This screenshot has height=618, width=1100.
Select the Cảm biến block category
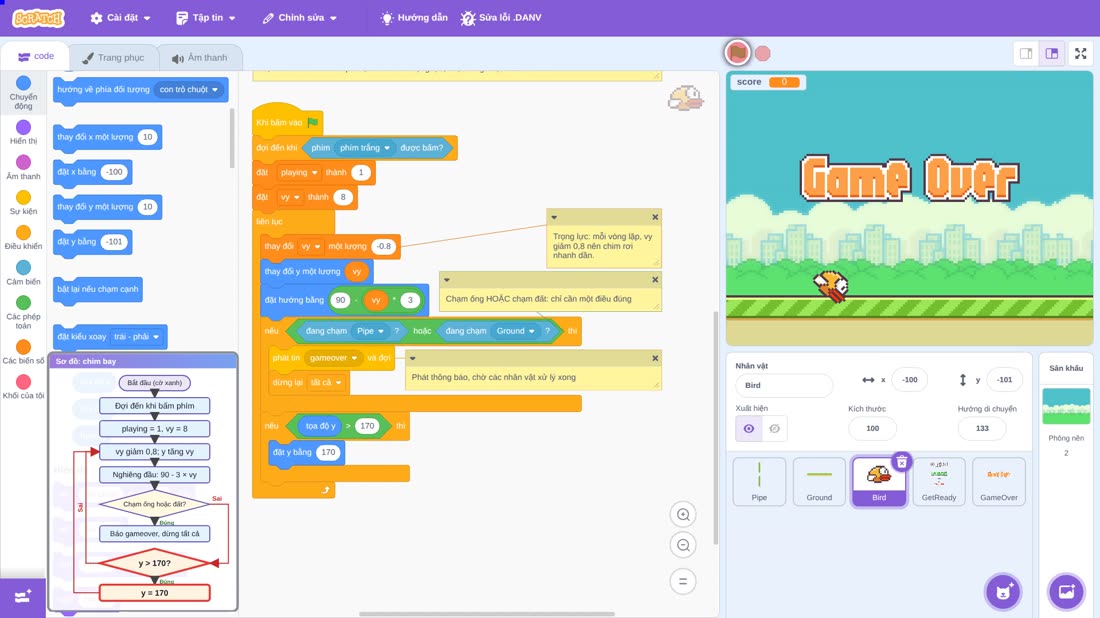[x=23, y=273]
